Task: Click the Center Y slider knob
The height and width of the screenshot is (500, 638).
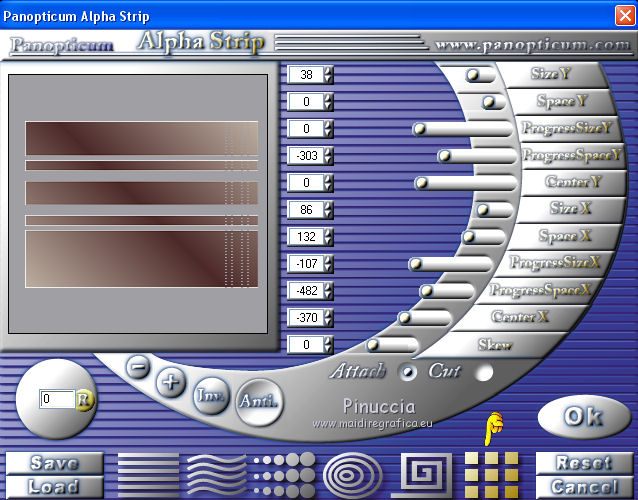Action: point(422,183)
